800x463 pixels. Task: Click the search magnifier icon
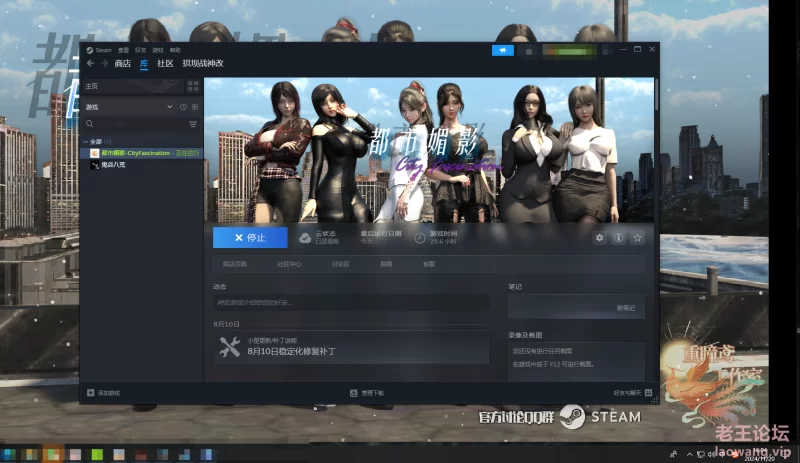tap(90, 124)
